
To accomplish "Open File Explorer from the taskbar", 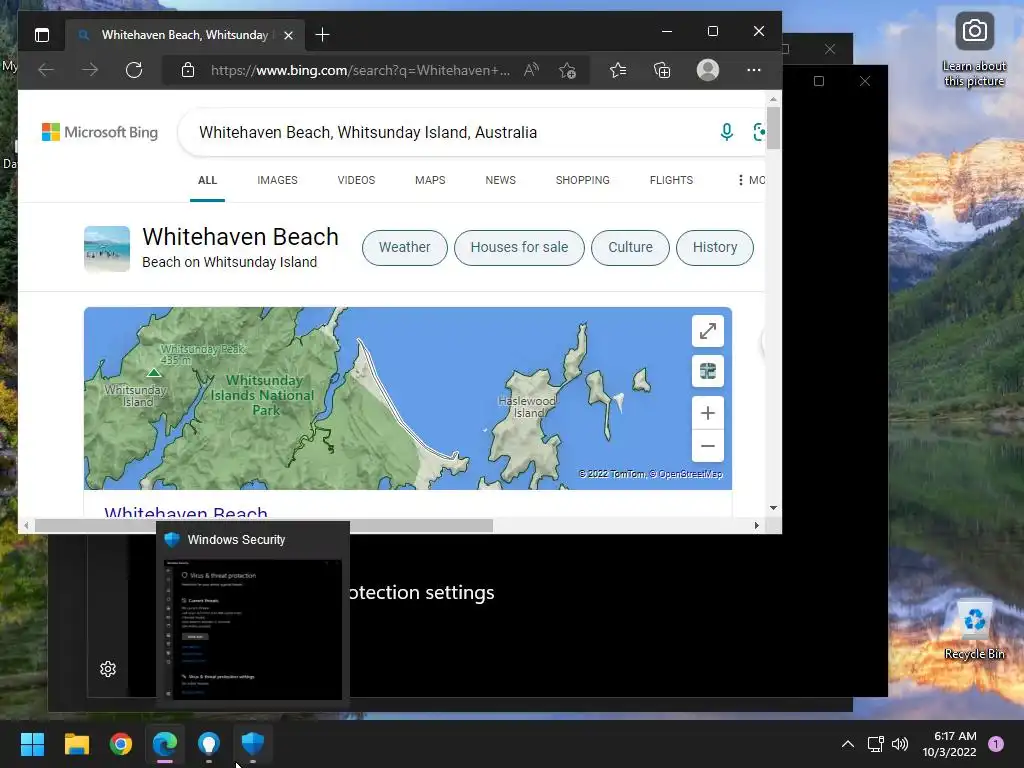I will pyautogui.click(x=76, y=744).
